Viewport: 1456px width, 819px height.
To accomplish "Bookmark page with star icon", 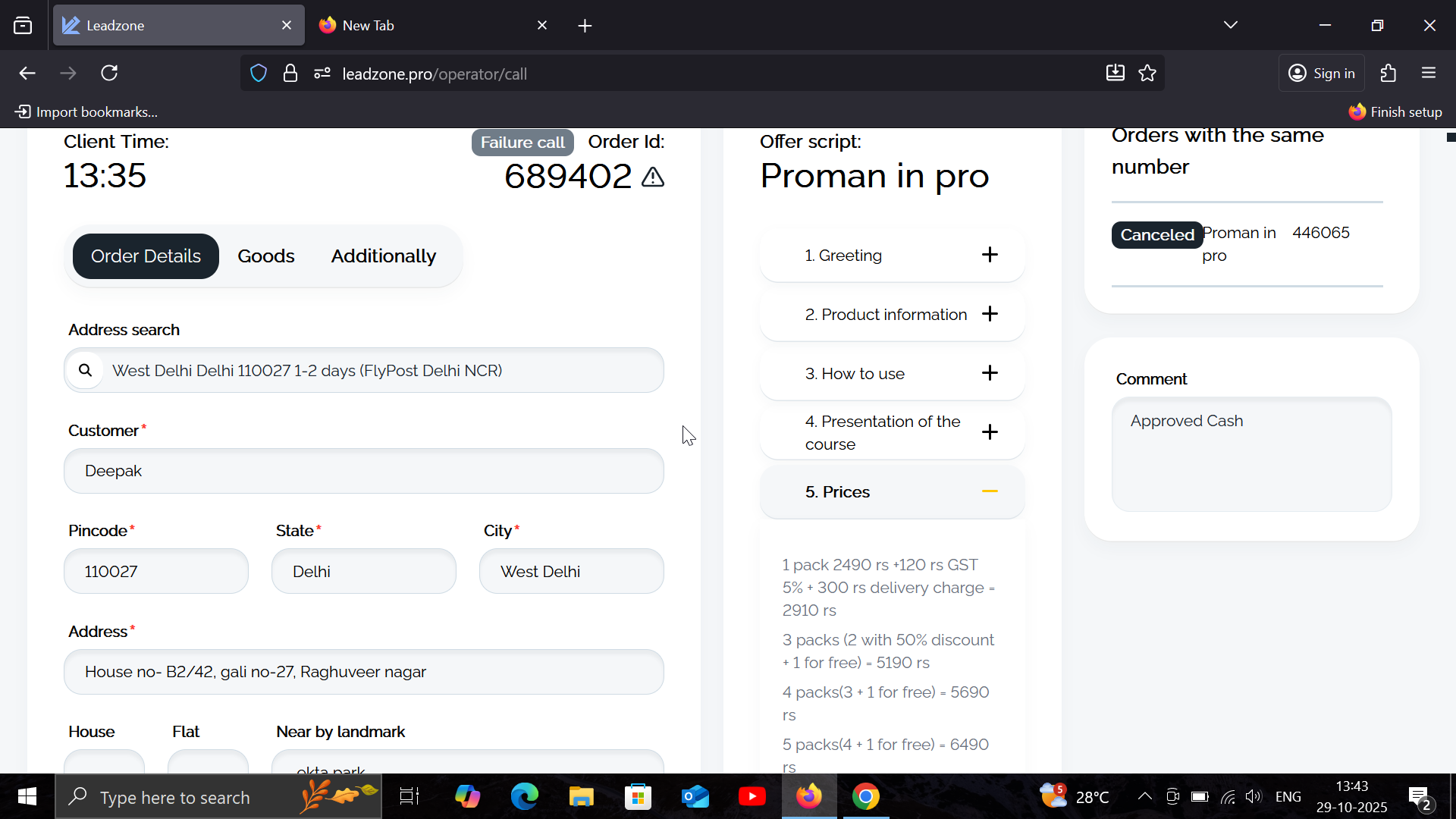I will pos(1147,74).
